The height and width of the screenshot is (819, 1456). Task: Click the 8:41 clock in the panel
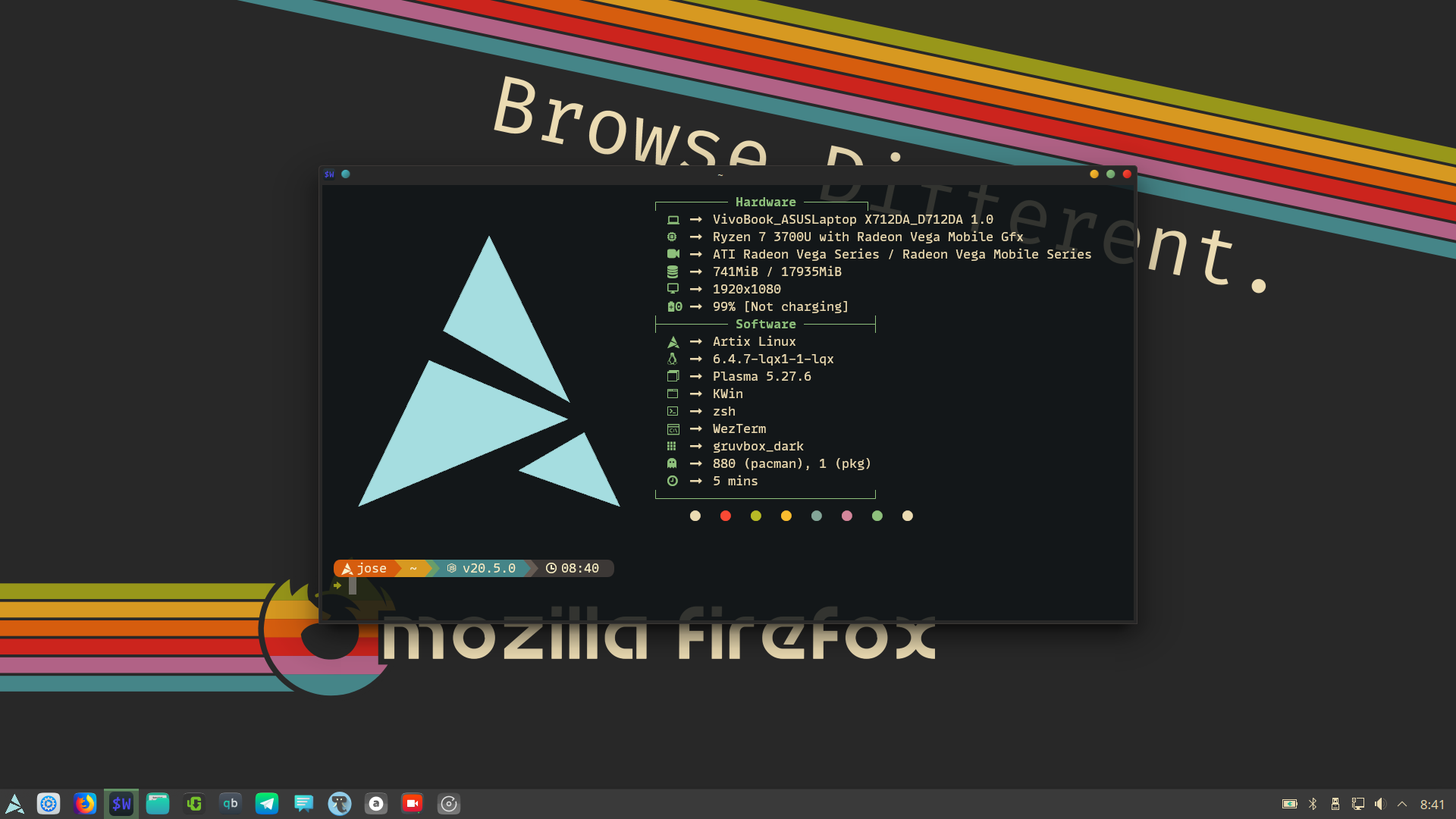click(1432, 805)
